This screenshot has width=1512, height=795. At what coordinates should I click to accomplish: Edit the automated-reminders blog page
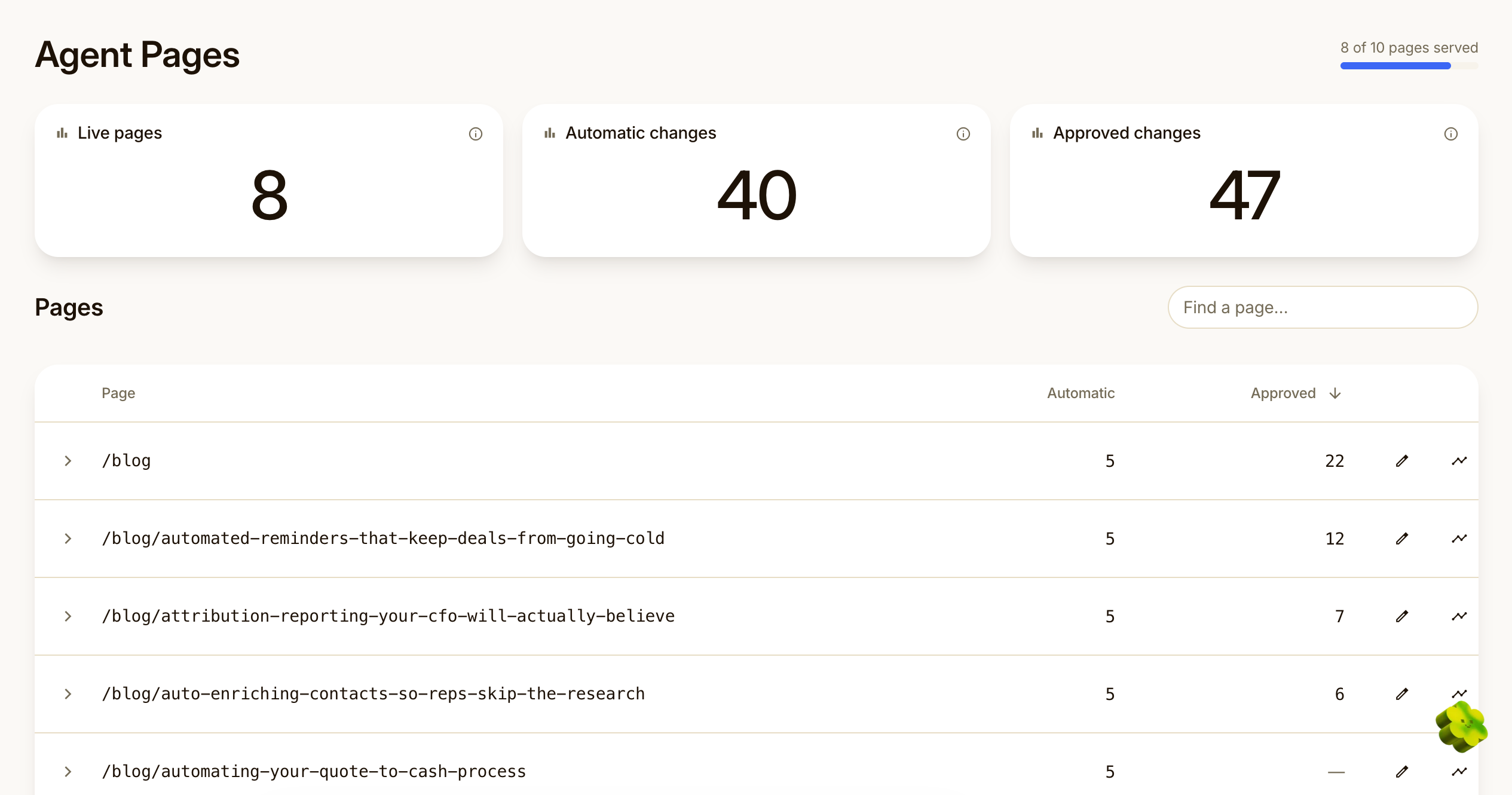point(1402,539)
